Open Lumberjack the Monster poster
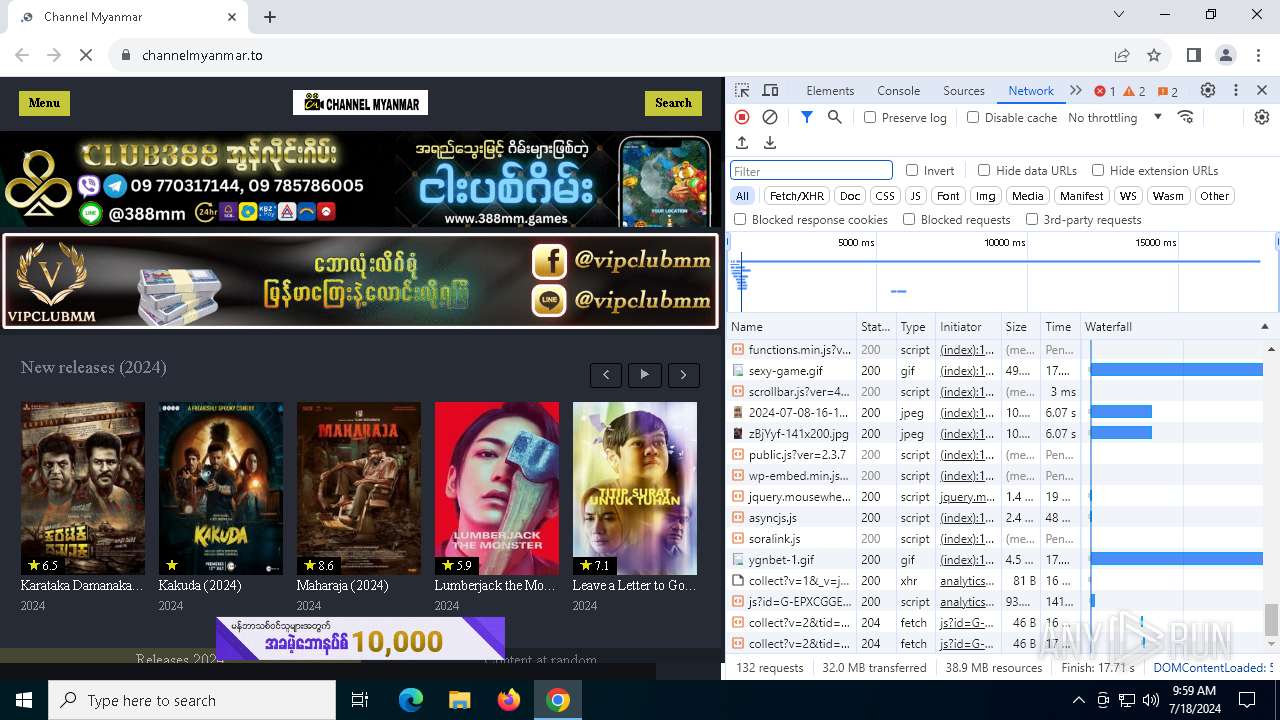1280x720 pixels. pyautogui.click(x=497, y=488)
